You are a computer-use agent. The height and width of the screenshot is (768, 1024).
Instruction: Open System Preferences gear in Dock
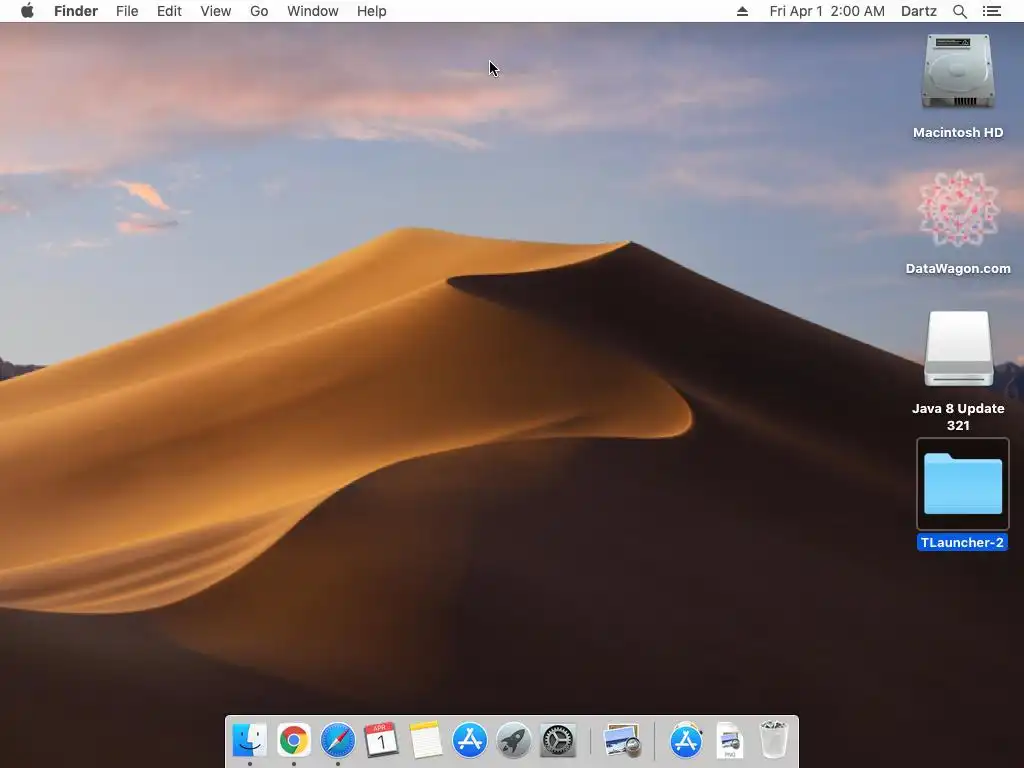(x=558, y=740)
